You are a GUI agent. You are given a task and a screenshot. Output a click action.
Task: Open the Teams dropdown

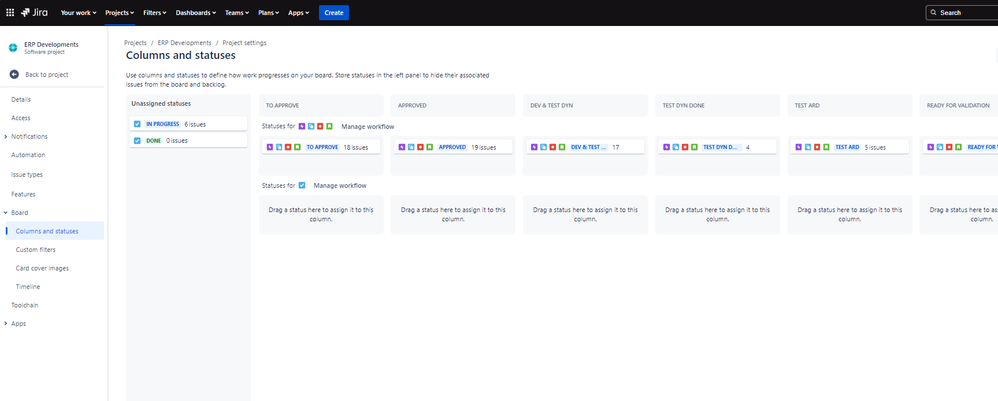pyautogui.click(x=237, y=13)
